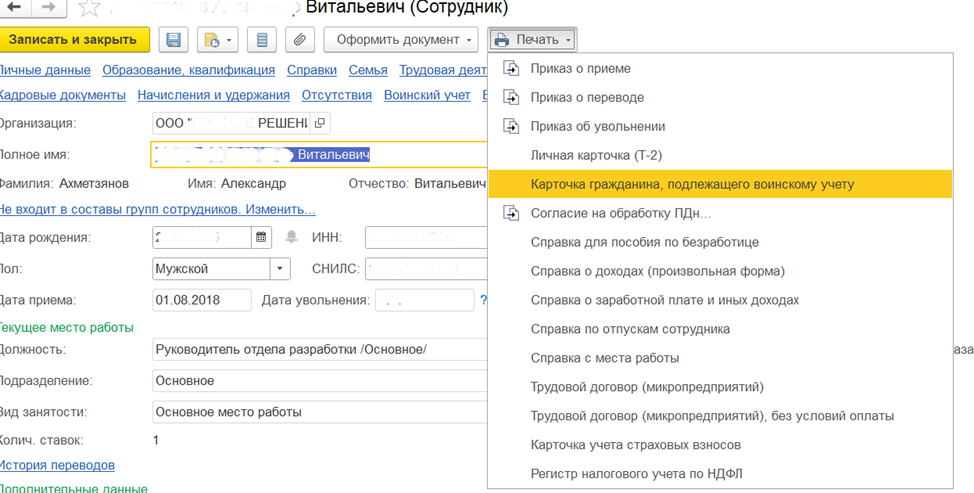Open the Образование, квалификация link

189,70
